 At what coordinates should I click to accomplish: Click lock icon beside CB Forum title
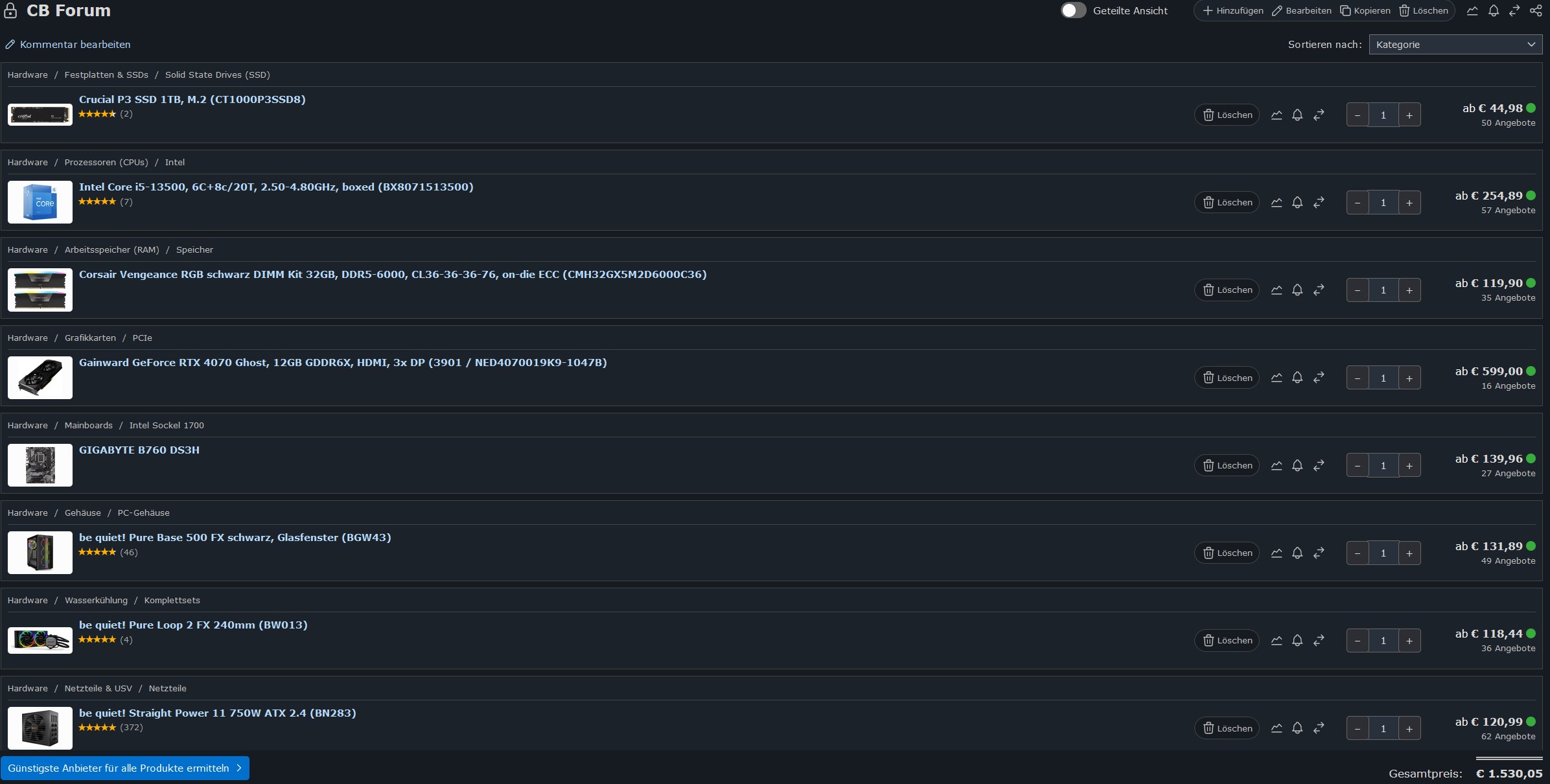(x=11, y=11)
